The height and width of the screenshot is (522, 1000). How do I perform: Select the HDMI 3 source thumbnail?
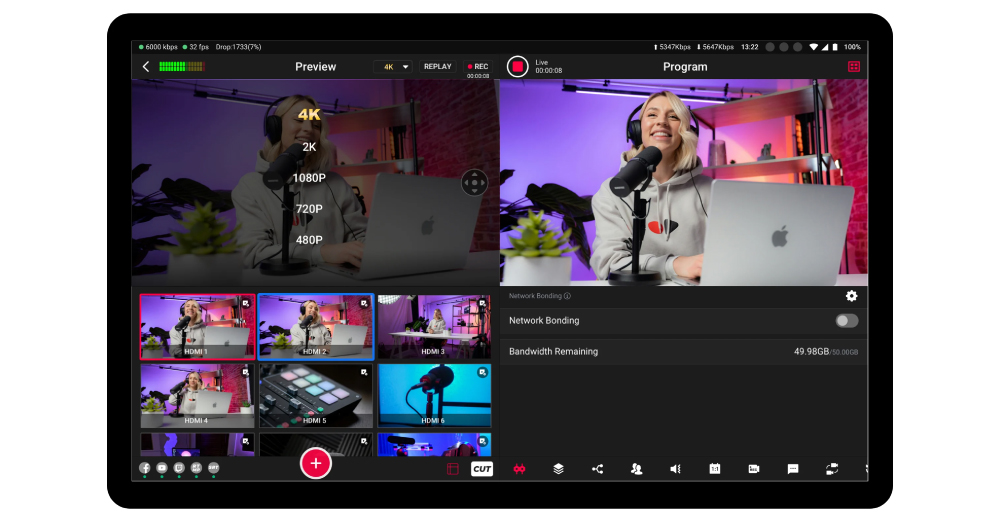[x=433, y=326]
